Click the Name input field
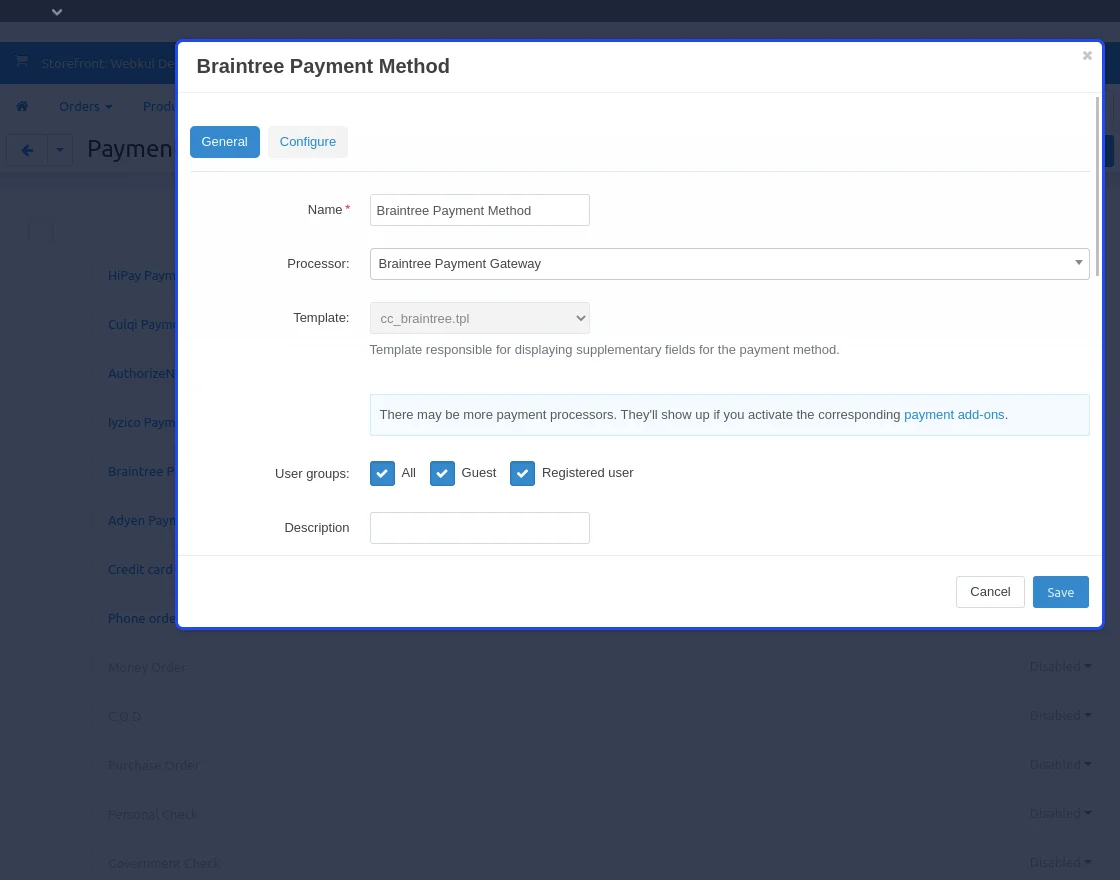 point(479,210)
